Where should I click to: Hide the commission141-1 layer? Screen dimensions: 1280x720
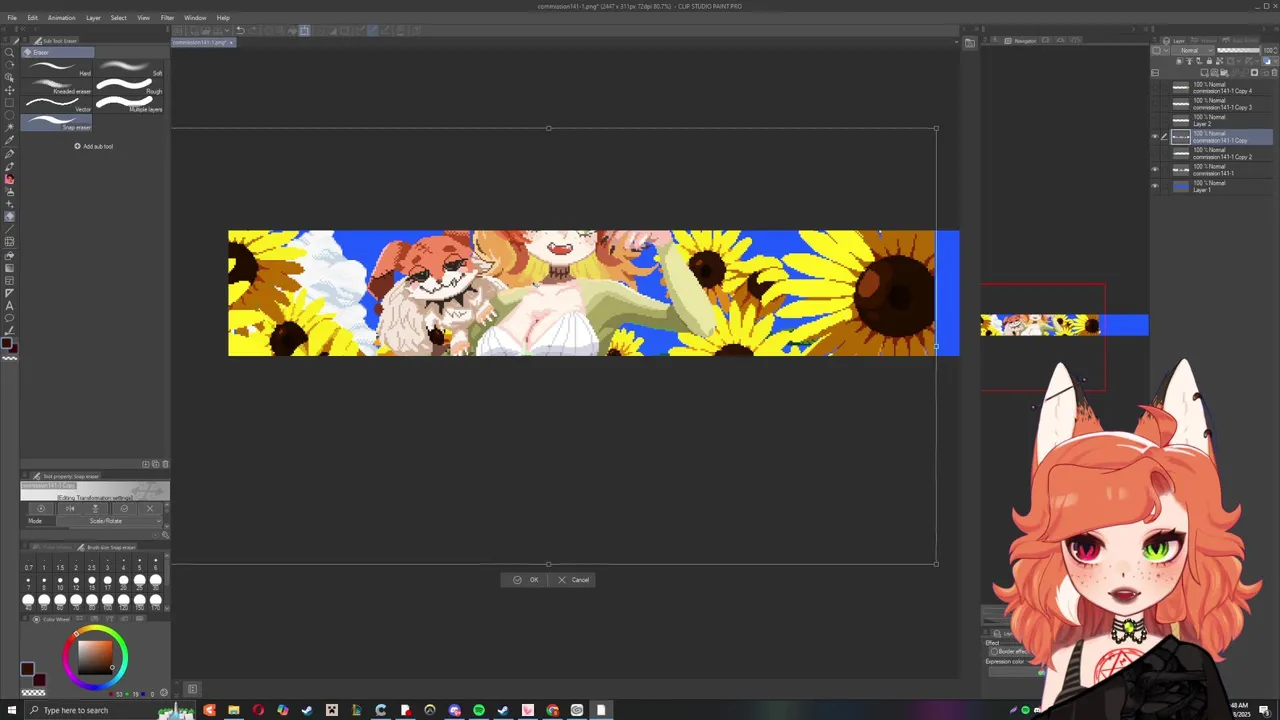tap(1155, 170)
